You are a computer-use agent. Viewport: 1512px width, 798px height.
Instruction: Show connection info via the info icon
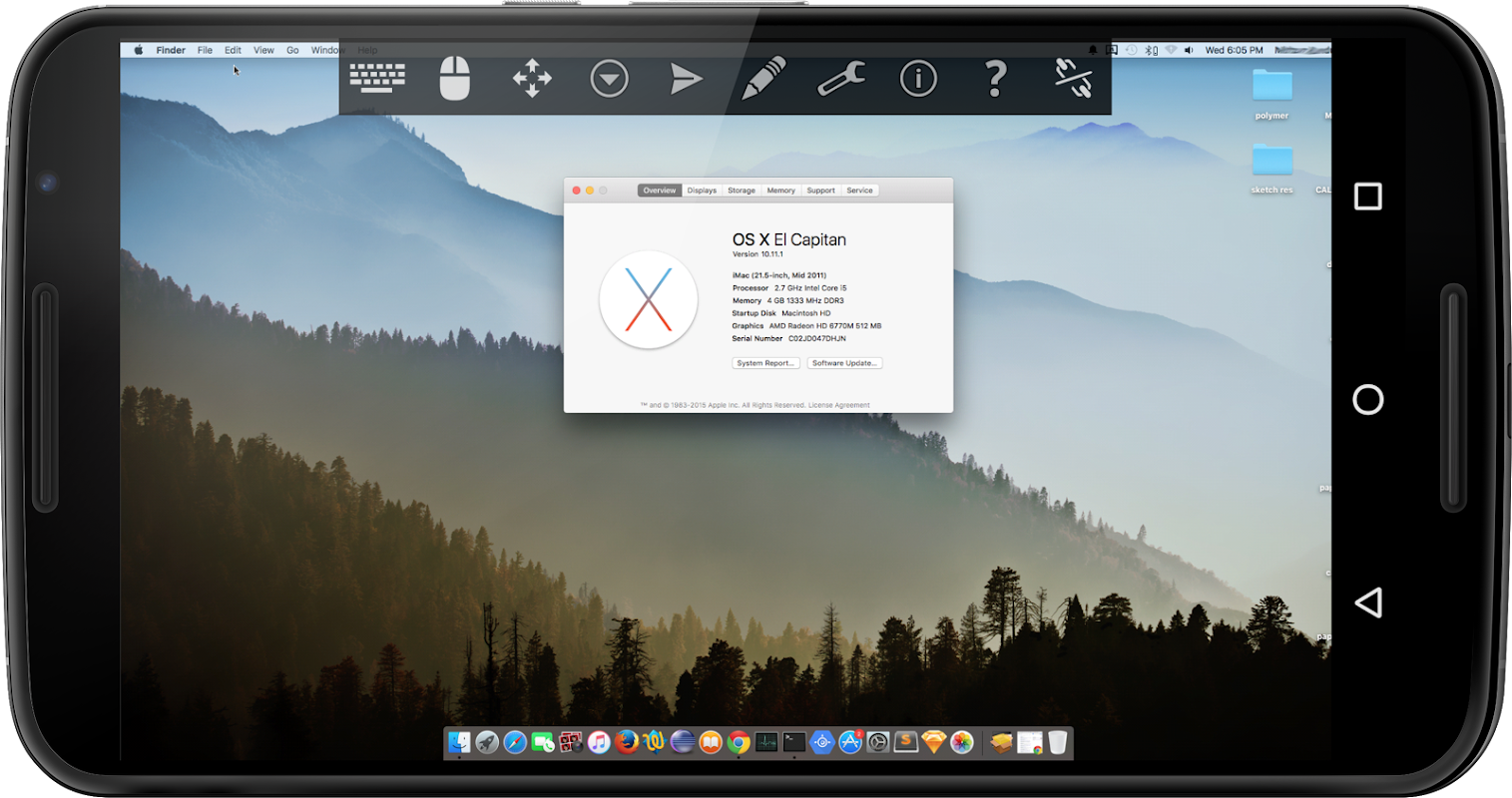[918, 78]
